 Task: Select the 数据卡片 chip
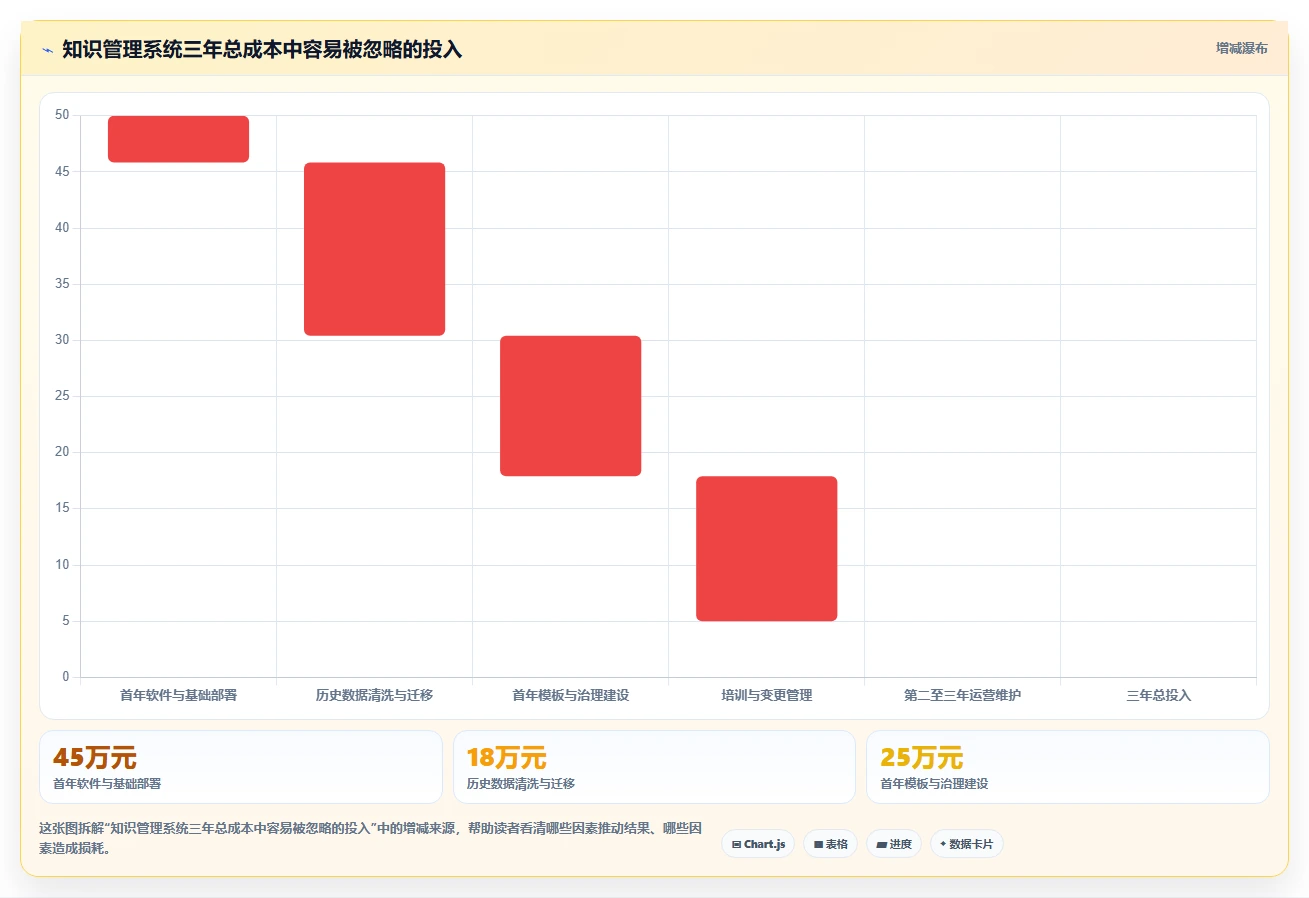966,844
